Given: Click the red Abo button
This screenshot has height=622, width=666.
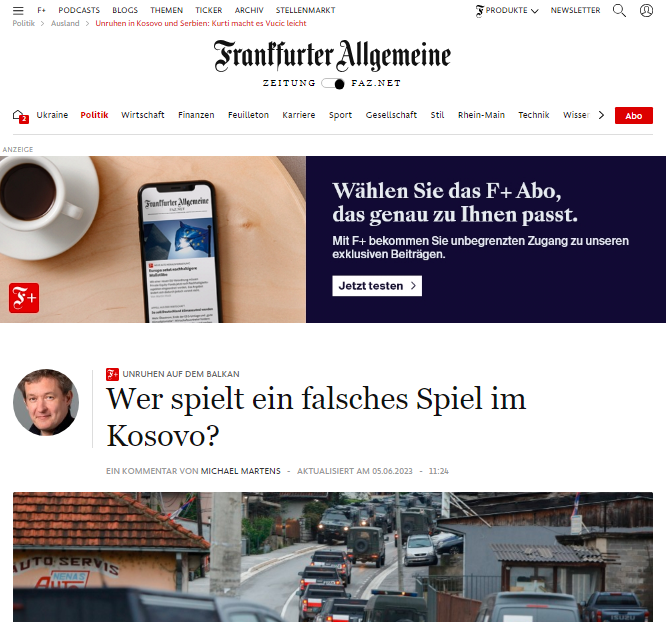Looking at the screenshot, I should pyautogui.click(x=633, y=116).
